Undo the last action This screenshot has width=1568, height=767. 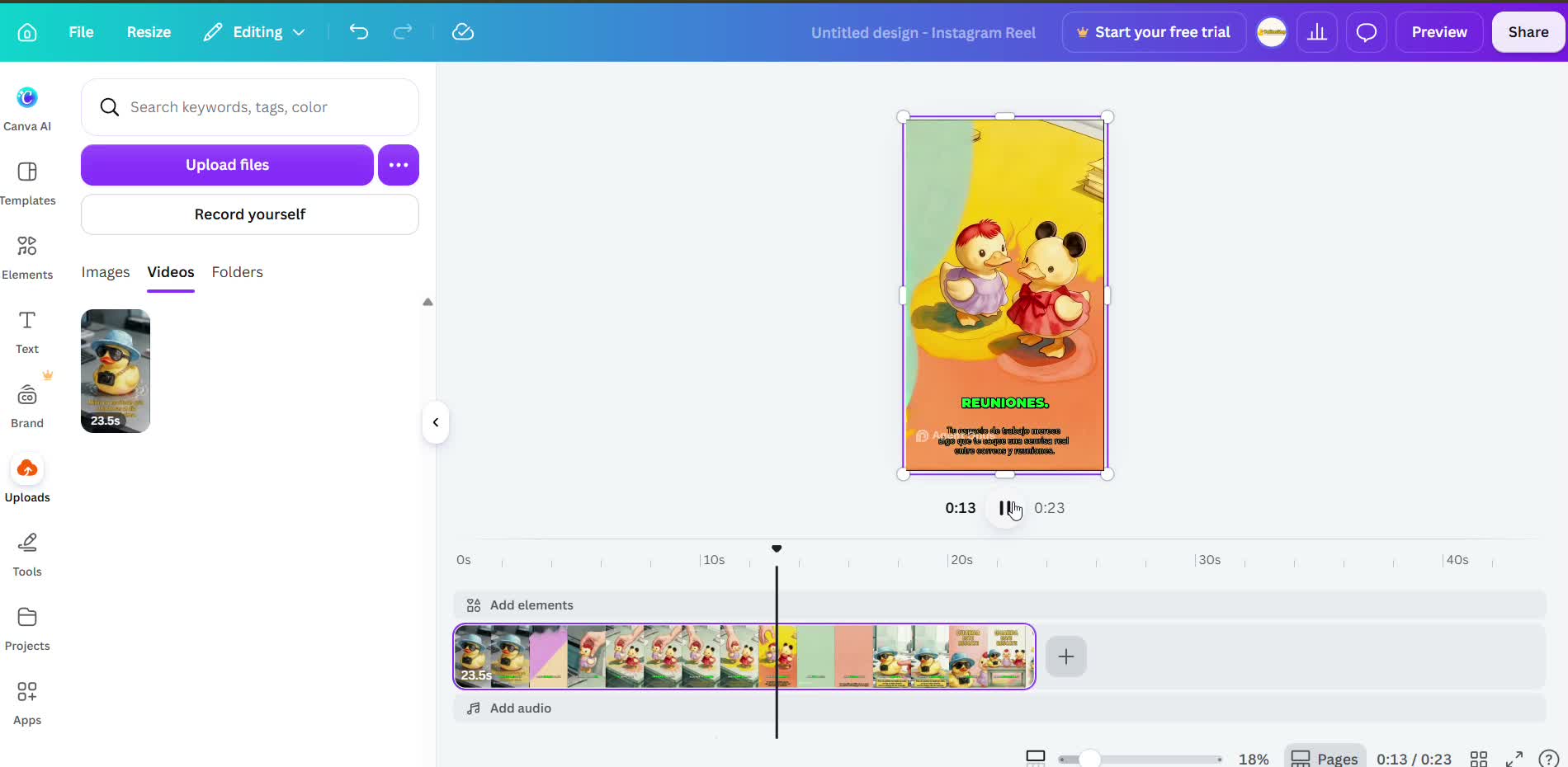[359, 32]
